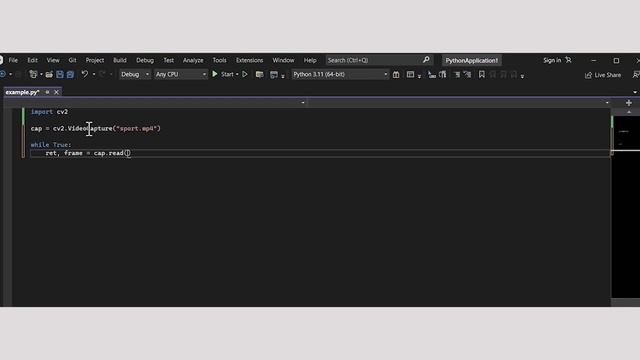Click the Undo icon
The height and width of the screenshot is (360, 640).
pyautogui.click(x=84, y=74)
